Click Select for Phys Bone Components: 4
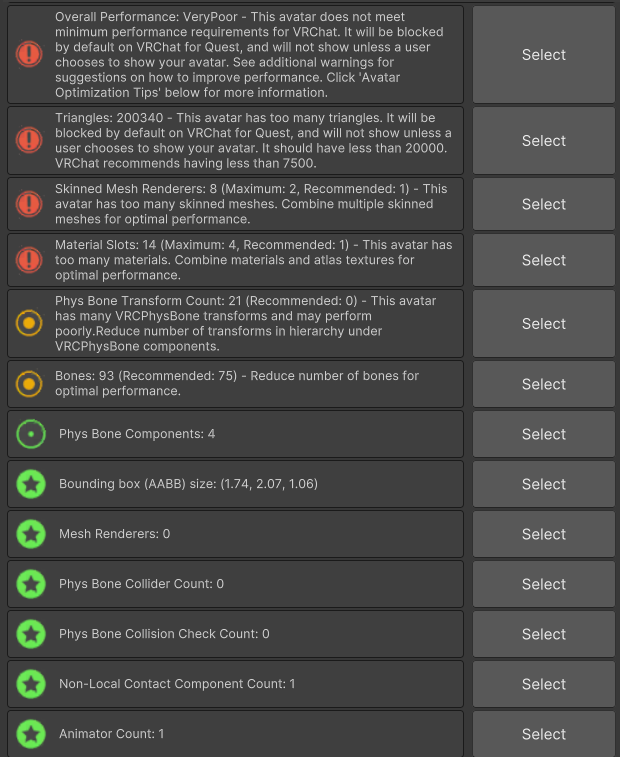620x757 pixels. 544,434
